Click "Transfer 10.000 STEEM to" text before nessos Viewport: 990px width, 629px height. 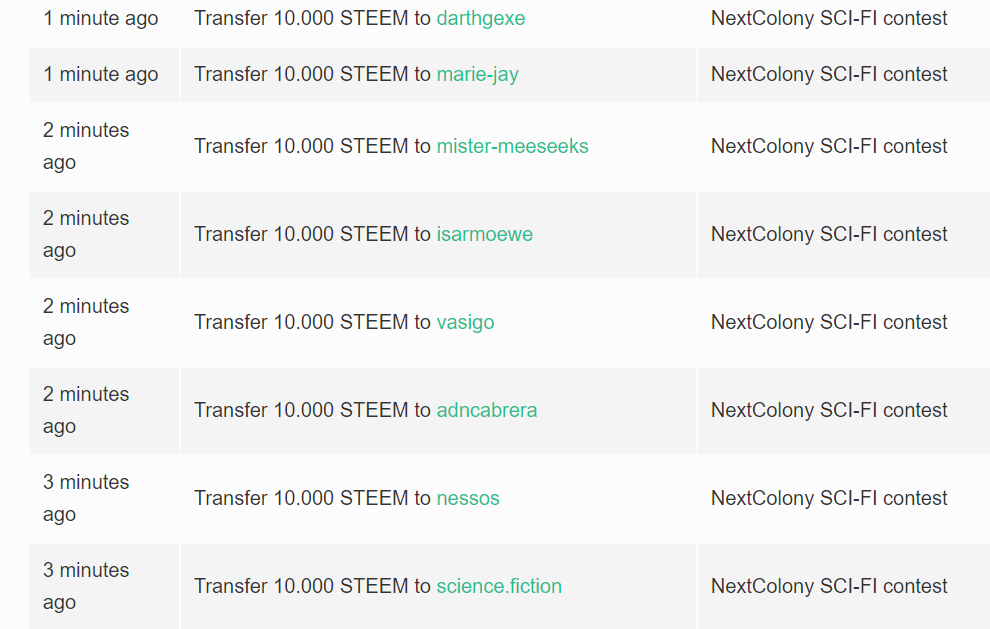[x=312, y=498]
